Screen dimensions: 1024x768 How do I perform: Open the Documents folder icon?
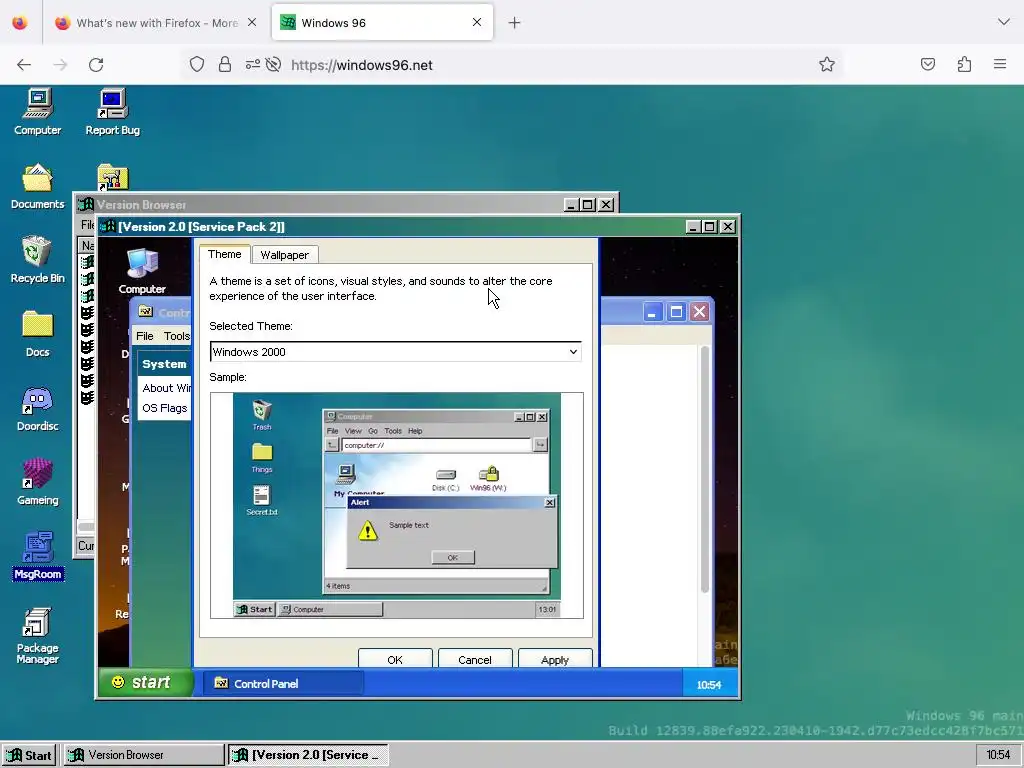(37, 186)
